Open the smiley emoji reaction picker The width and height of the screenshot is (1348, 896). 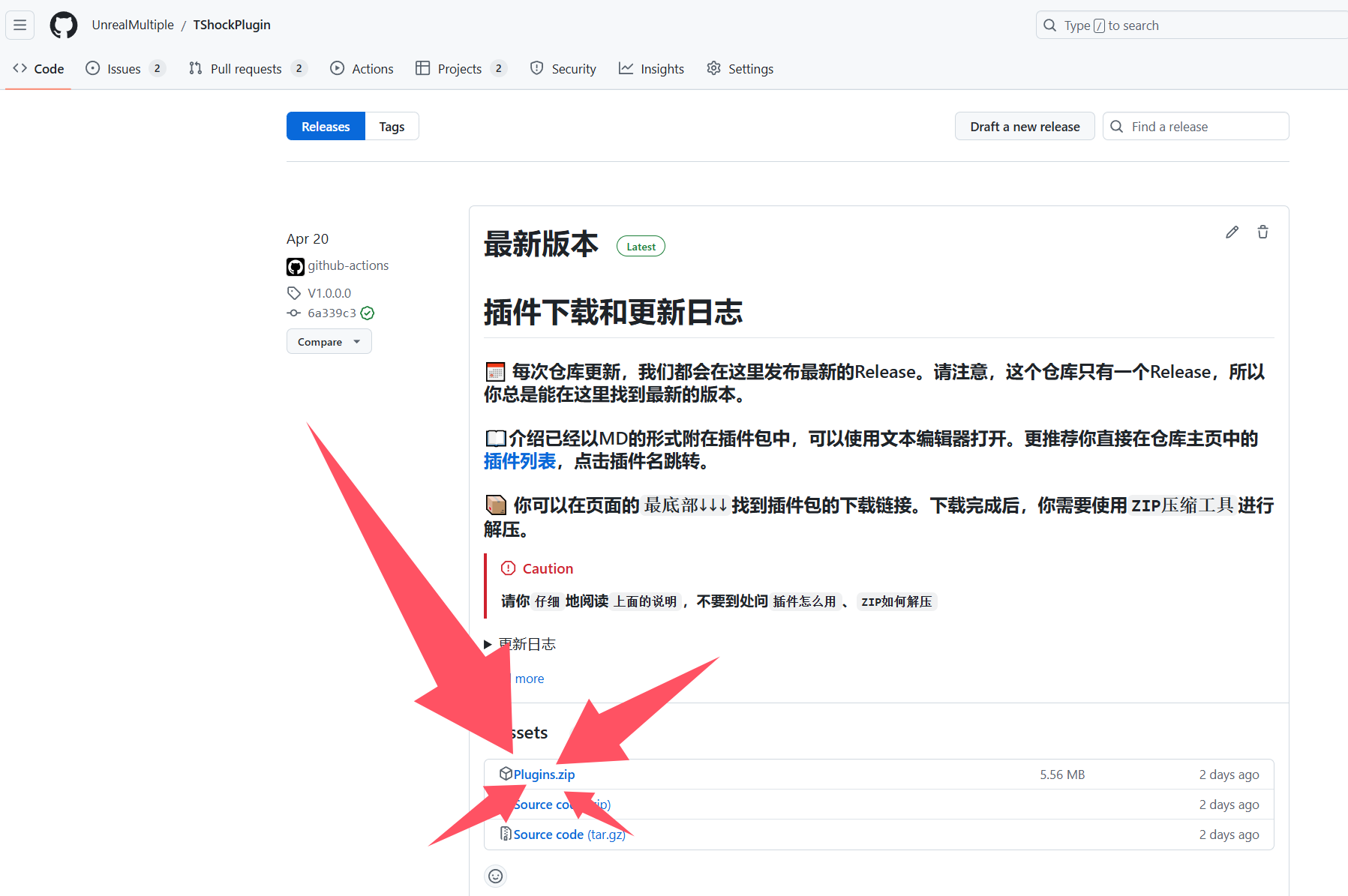tap(495, 876)
